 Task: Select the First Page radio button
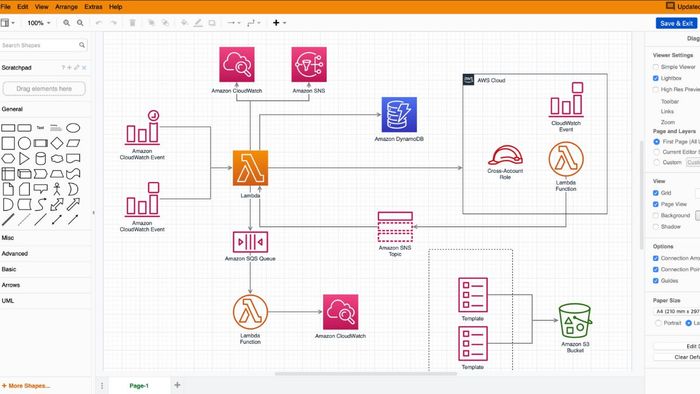[656, 141]
